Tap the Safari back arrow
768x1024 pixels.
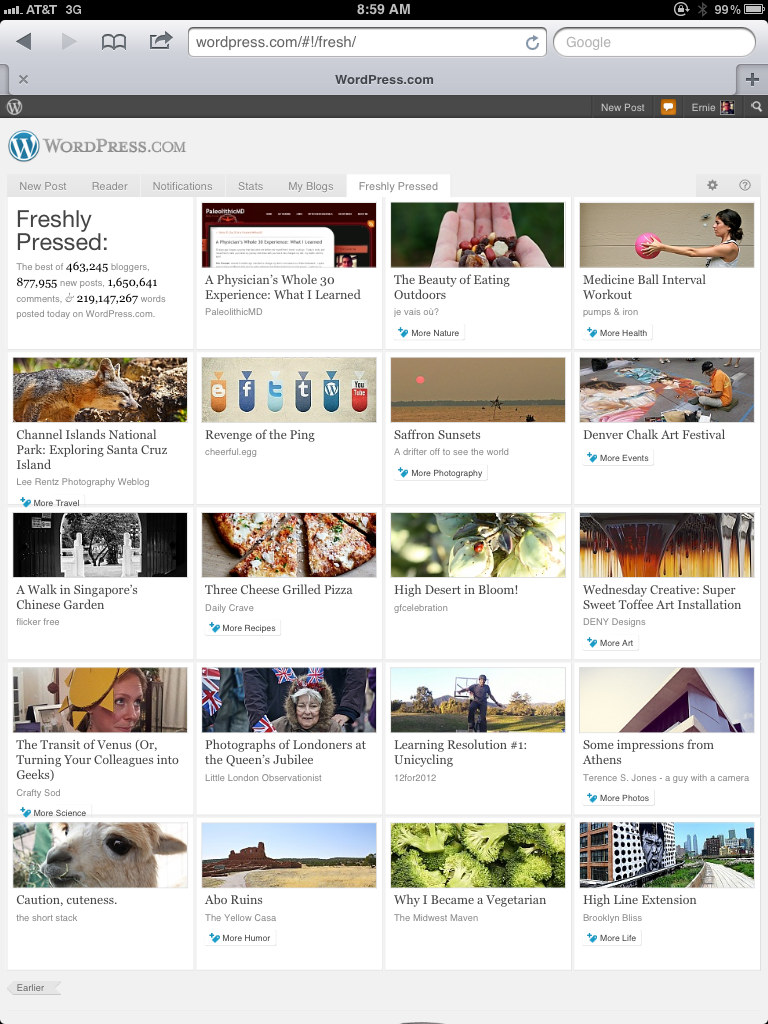click(x=24, y=42)
